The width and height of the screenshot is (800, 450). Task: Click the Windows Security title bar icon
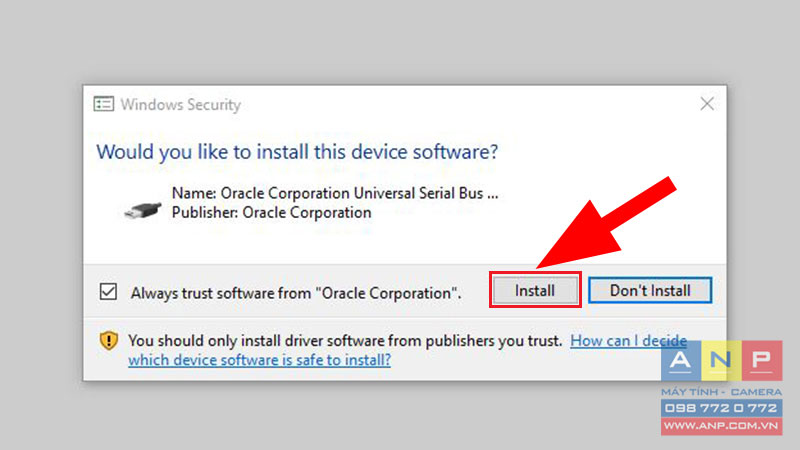104,105
